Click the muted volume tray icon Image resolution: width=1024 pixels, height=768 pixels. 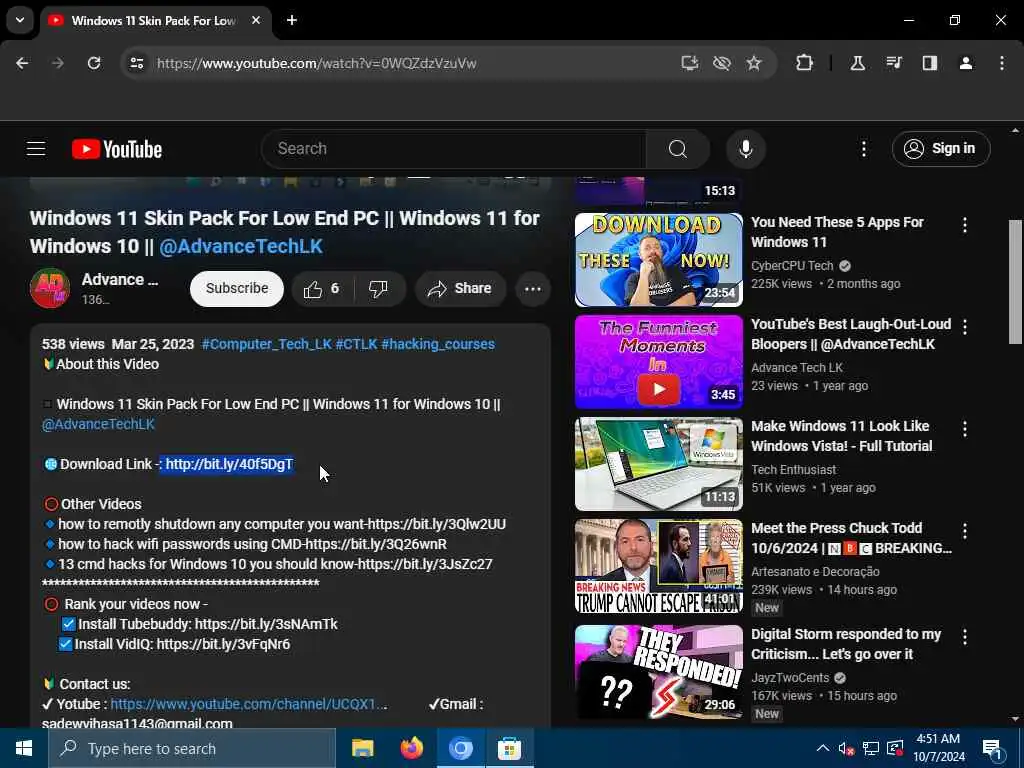coord(846,748)
